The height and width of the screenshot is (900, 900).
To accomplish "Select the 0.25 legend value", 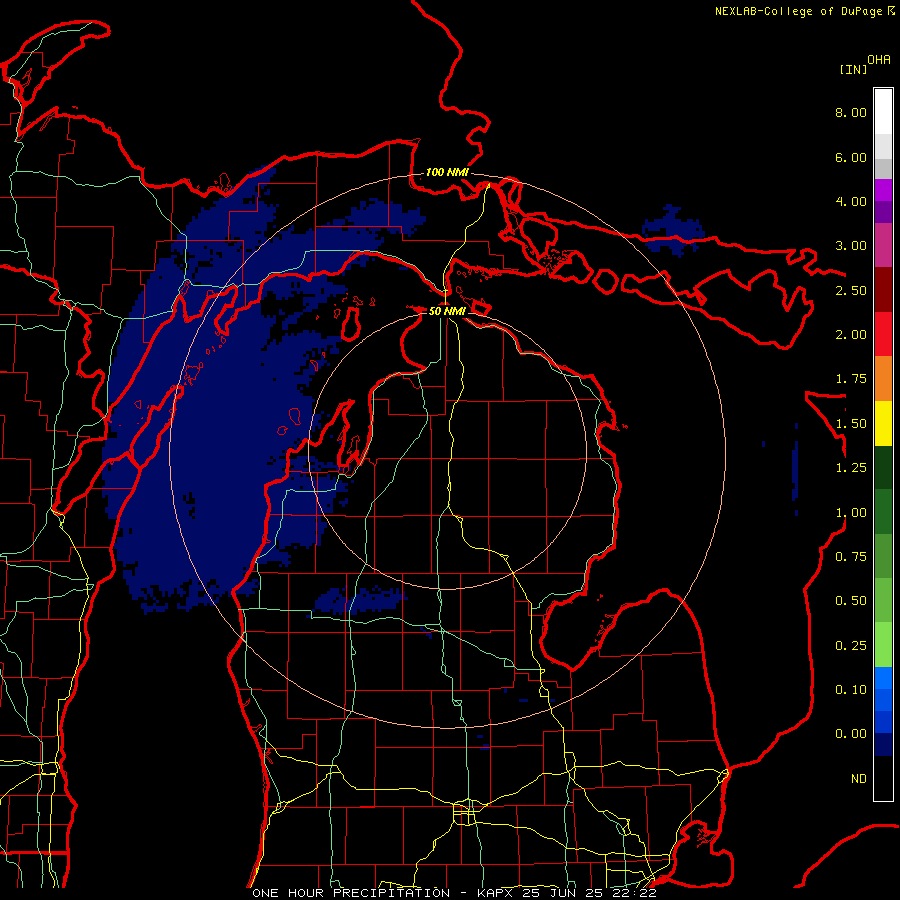I will [851, 646].
